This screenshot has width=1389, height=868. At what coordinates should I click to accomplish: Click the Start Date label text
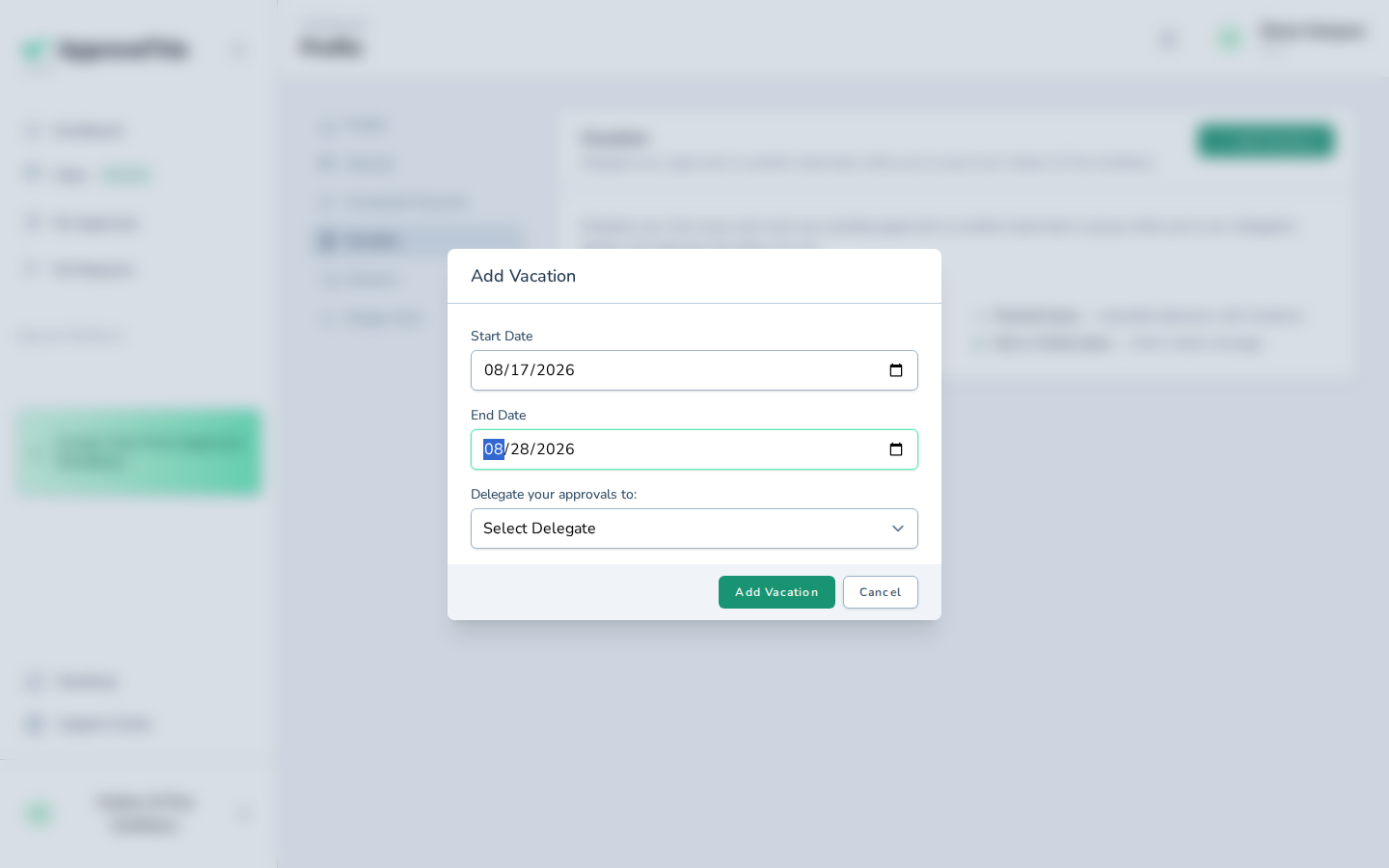(502, 336)
